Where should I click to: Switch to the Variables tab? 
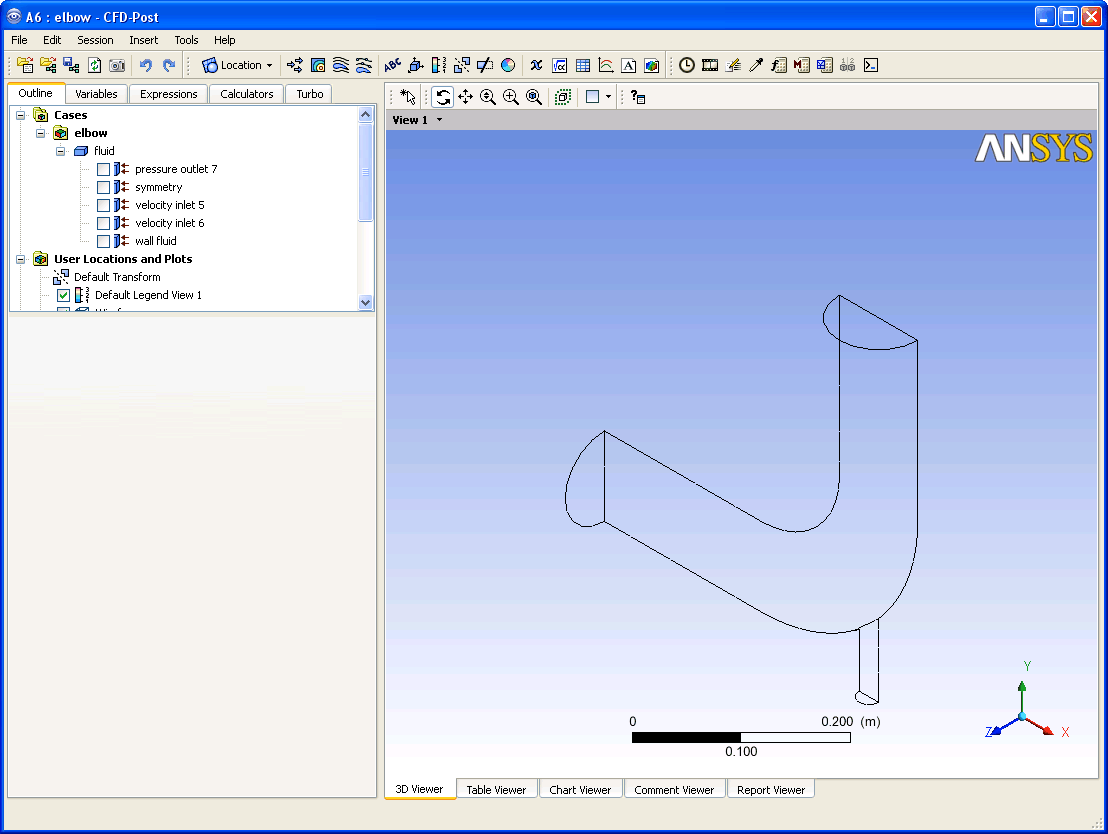(x=96, y=94)
